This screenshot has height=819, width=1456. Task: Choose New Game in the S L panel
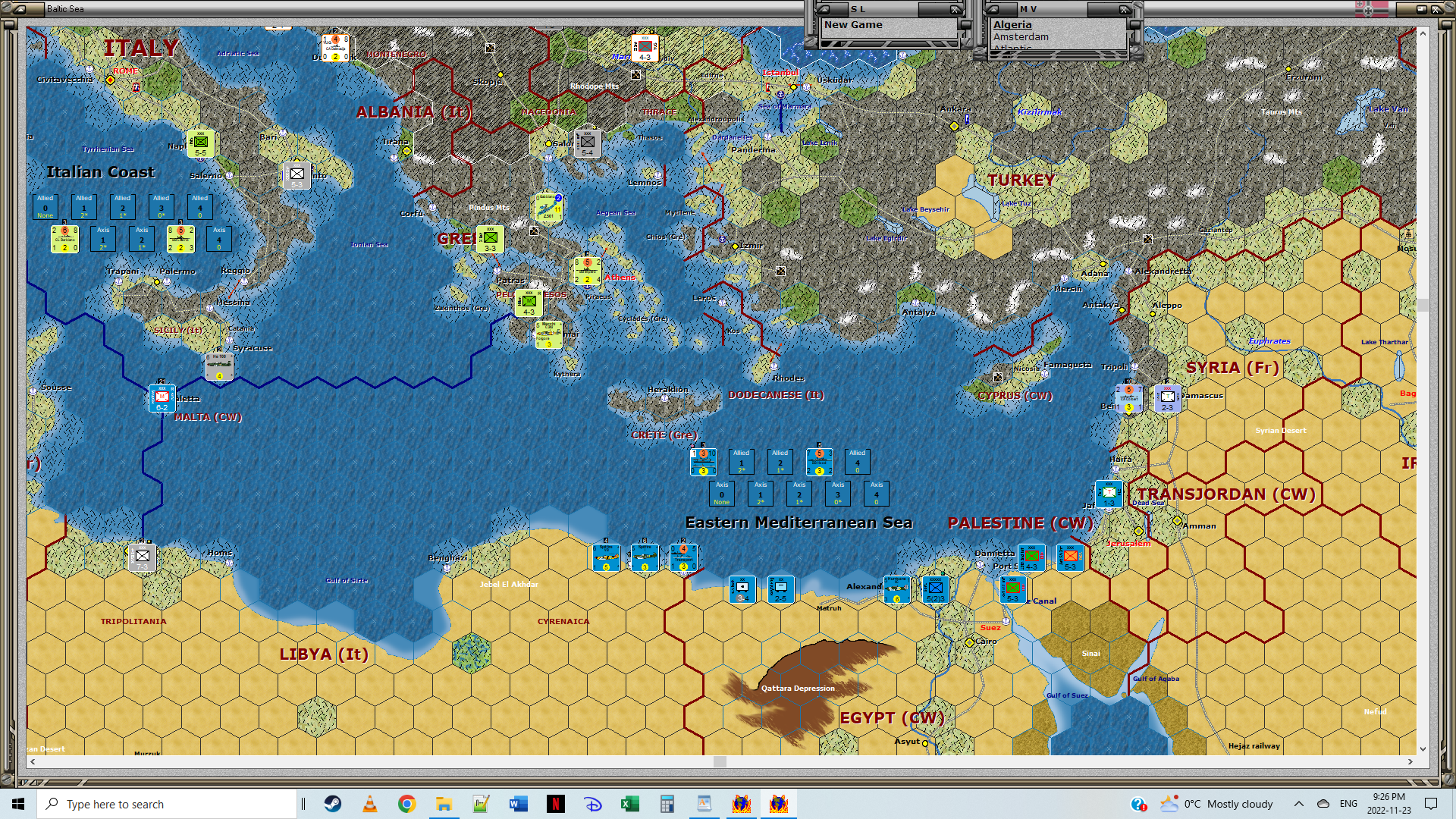point(853,24)
